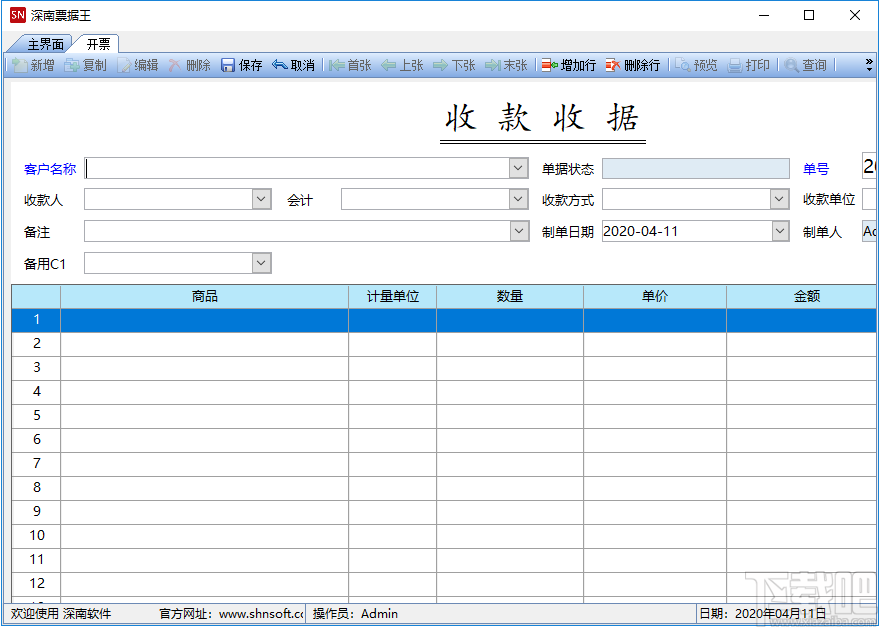Click the 数量 cell in row 6

[x=510, y=440]
